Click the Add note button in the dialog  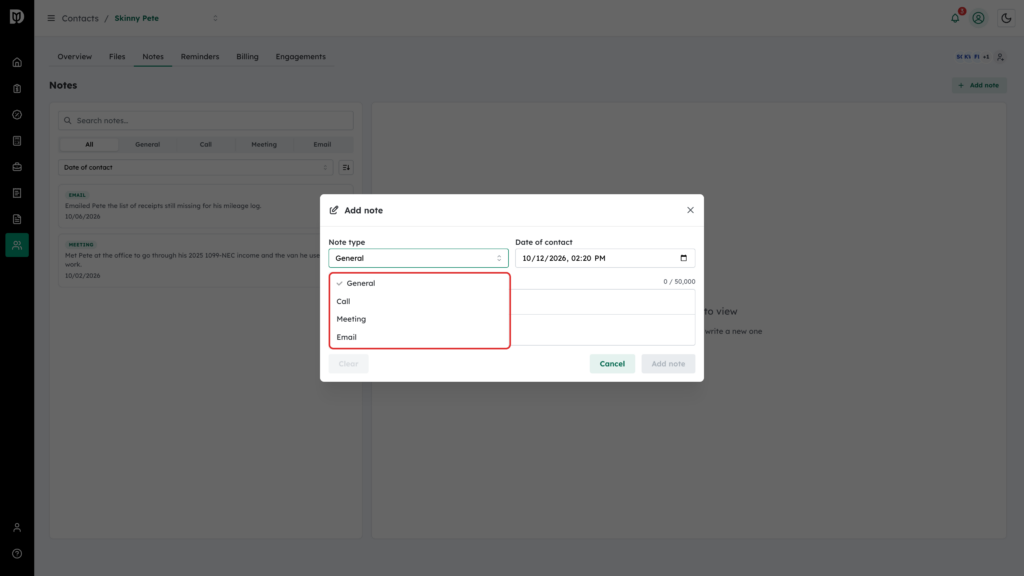(x=668, y=364)
